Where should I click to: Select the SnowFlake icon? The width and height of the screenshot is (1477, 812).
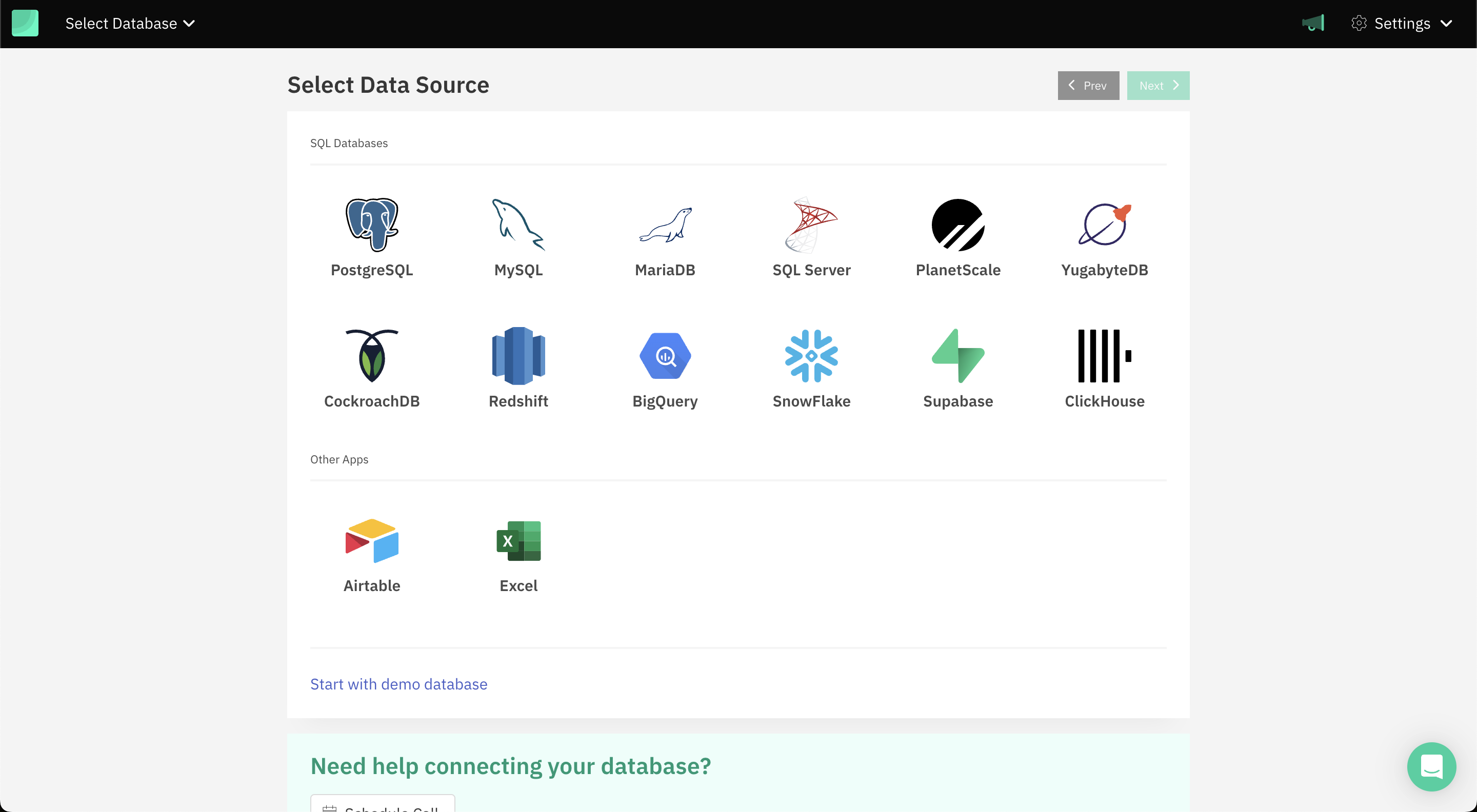pos(811,356)
